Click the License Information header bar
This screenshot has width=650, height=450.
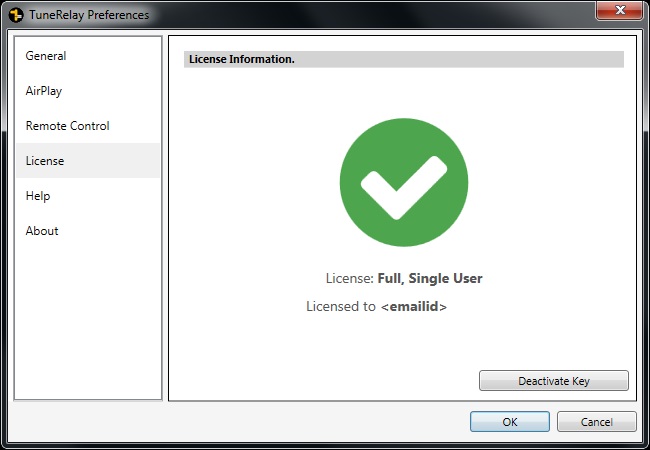403,60
